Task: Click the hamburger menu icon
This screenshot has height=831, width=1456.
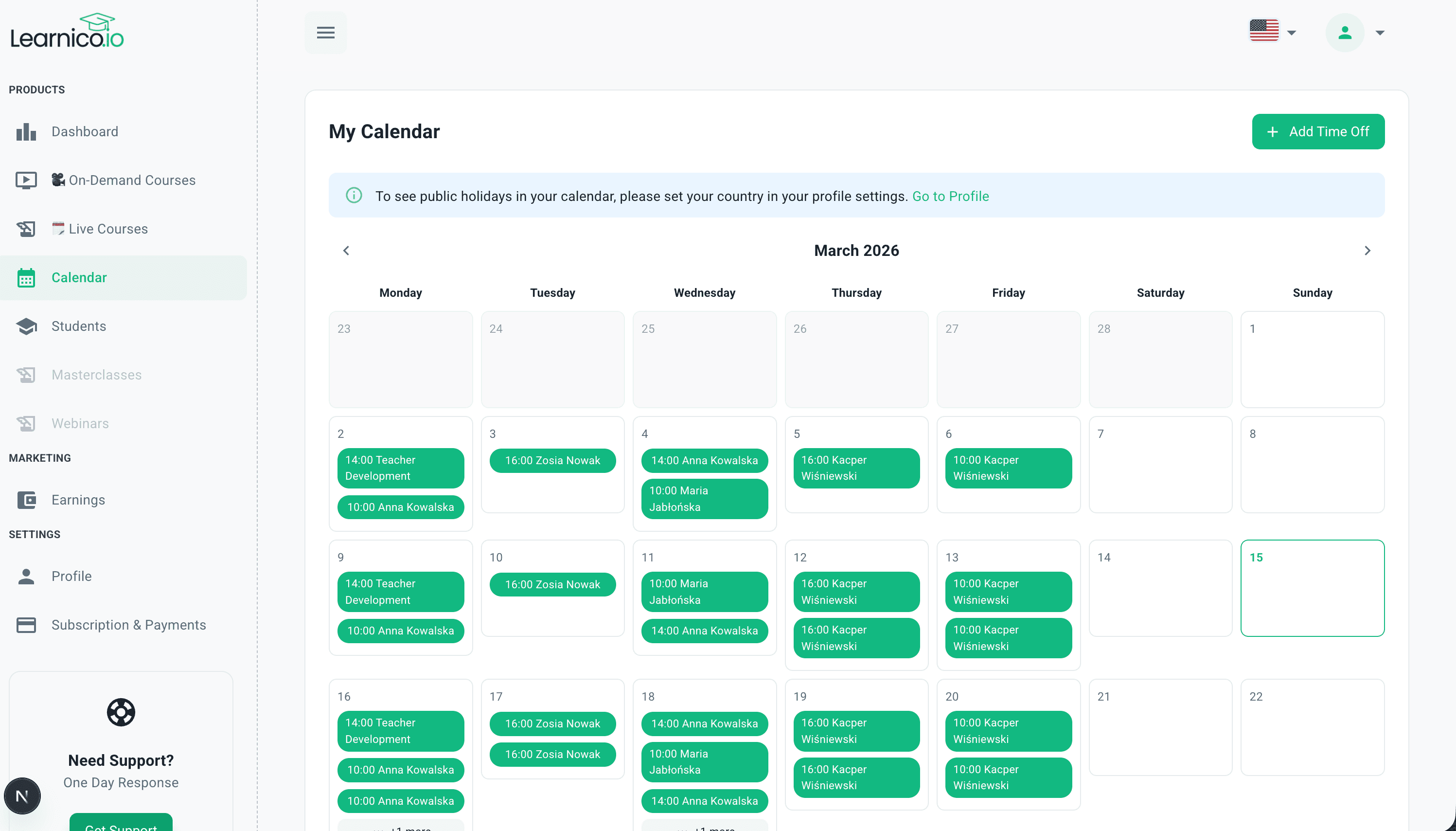Action: 325,33
